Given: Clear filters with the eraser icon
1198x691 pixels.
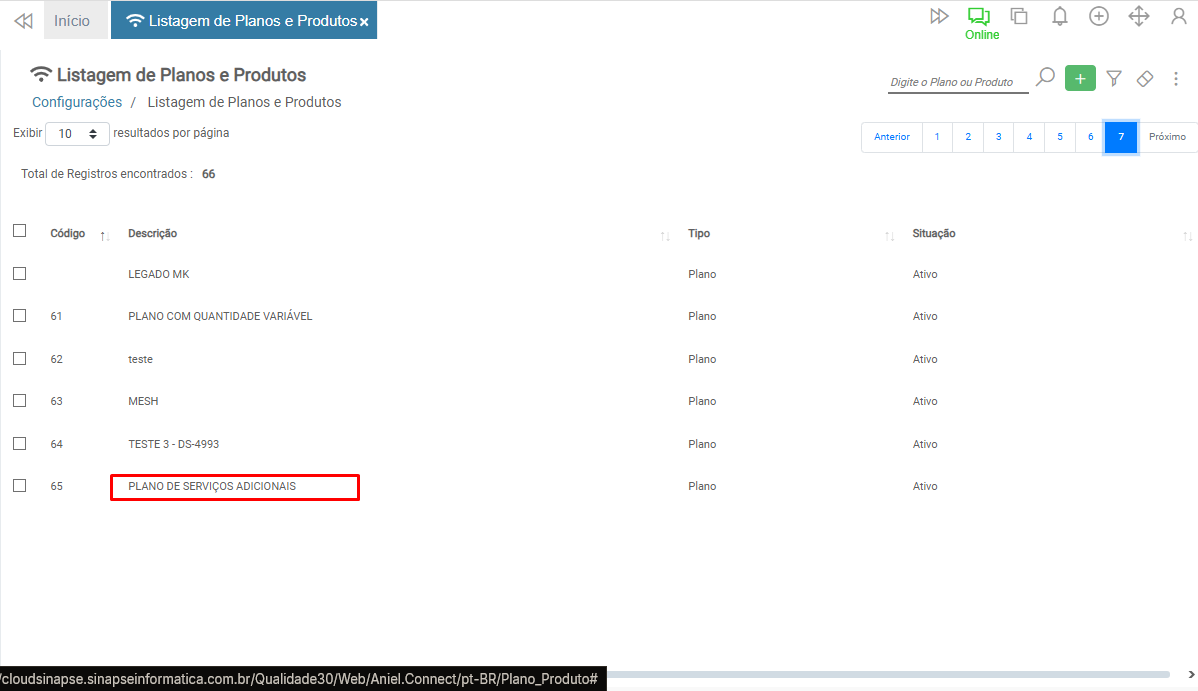Looking at the screenshot, I should 1146,78.
